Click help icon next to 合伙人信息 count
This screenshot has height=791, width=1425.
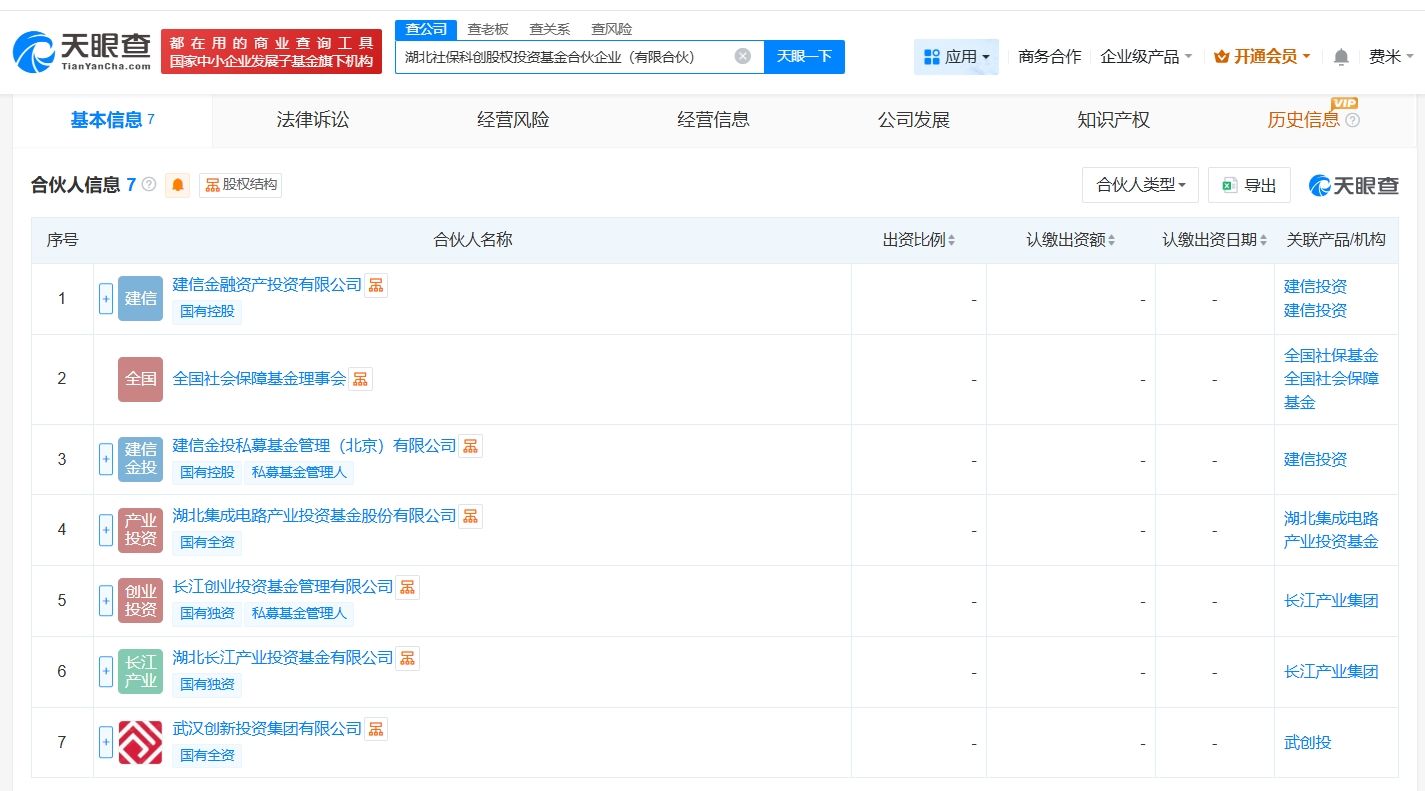[149, 185]
